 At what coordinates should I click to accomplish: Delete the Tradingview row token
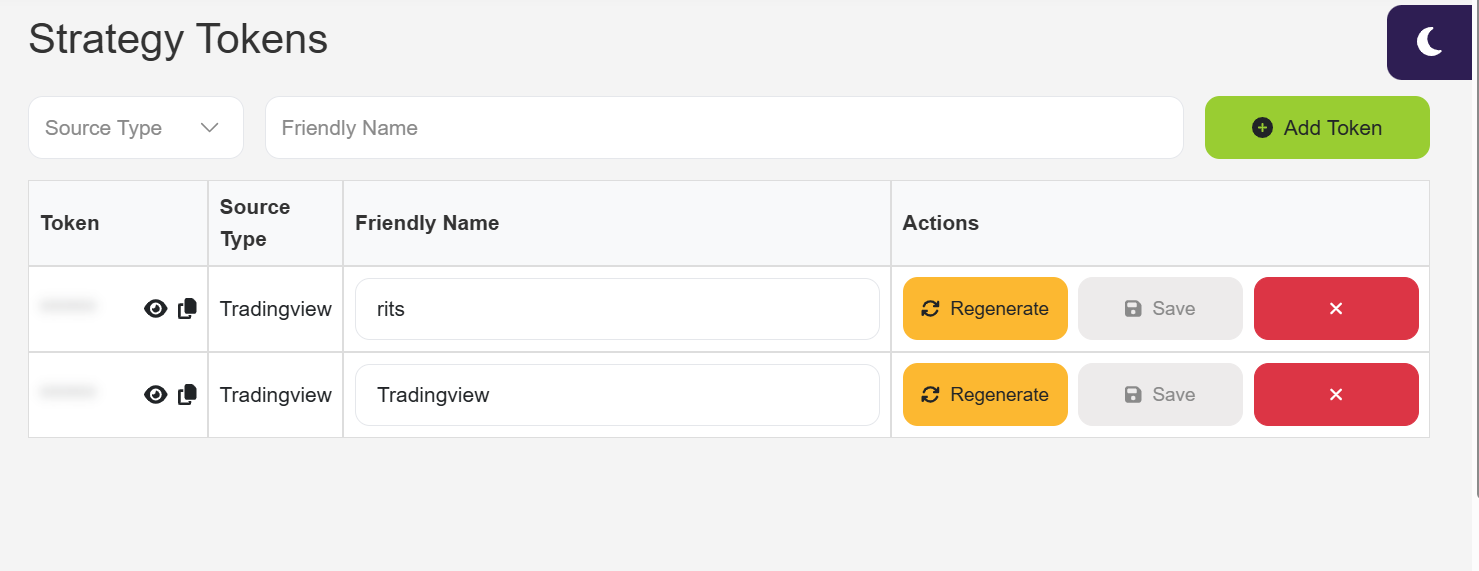coord(1336,395)
